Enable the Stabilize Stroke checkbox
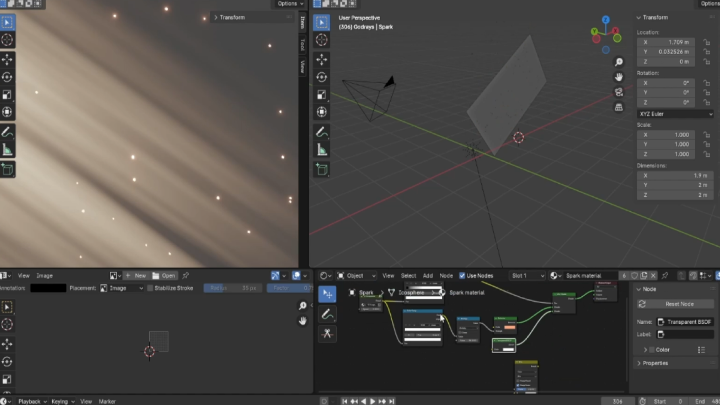 point(150,288)
